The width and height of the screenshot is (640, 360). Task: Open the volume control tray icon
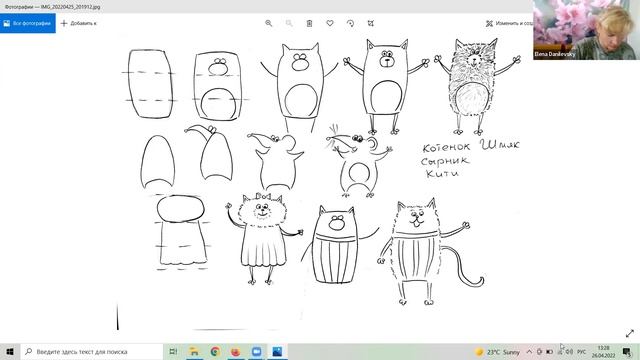pyautogui.click(x=569, y=351)
